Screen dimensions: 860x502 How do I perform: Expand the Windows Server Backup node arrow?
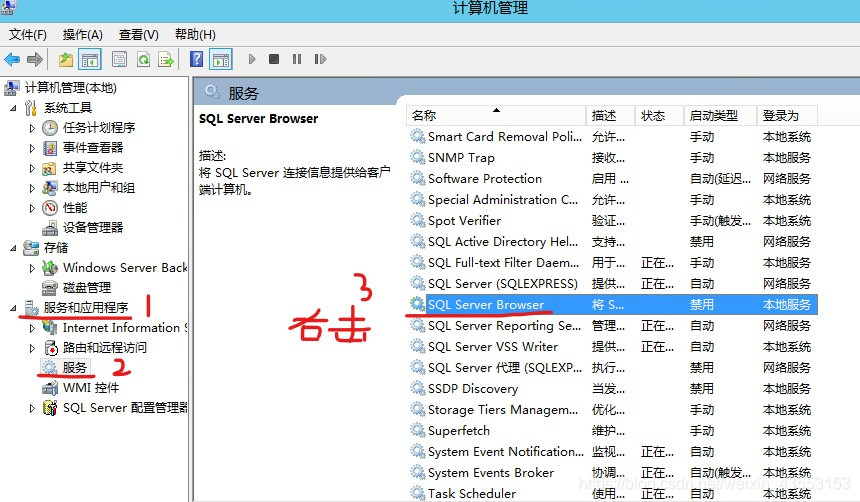[32, 268]
